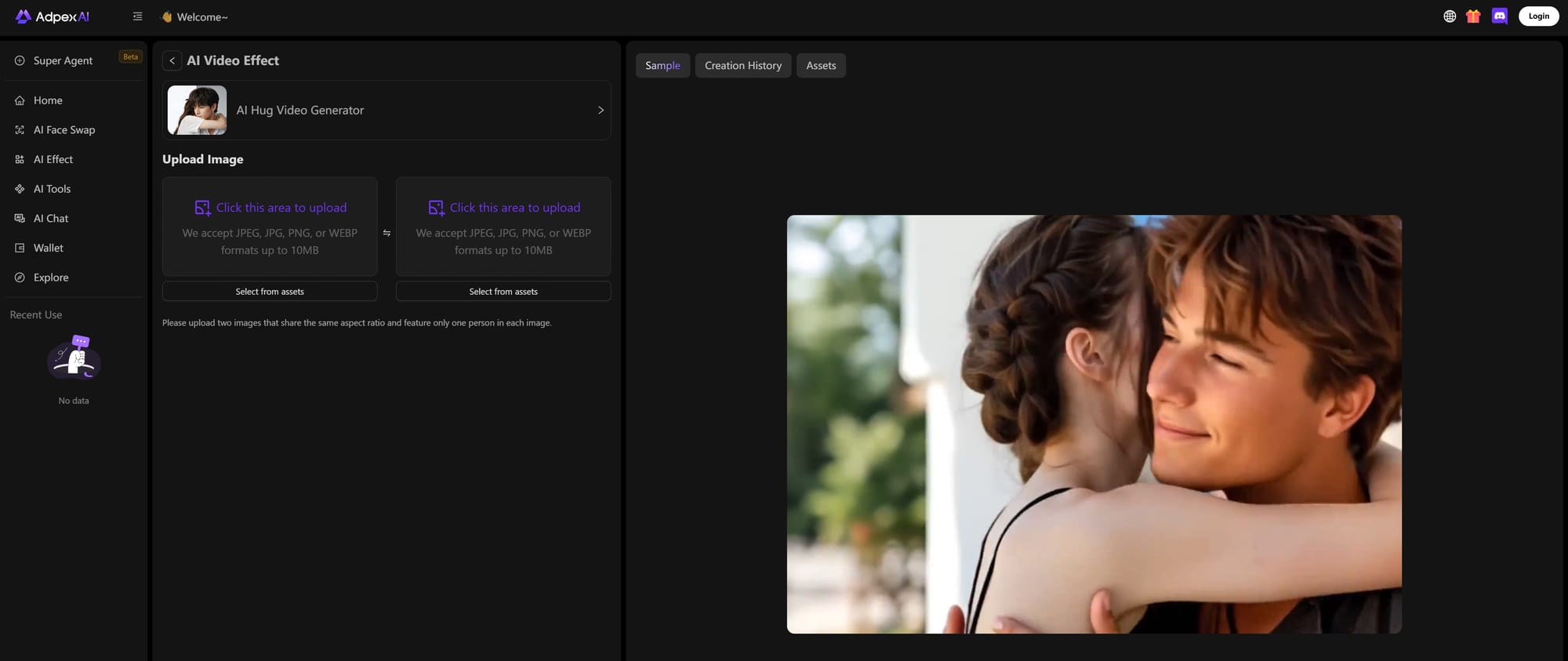
Task: Click the second image upload area
Action: click(x=503, y=227)
